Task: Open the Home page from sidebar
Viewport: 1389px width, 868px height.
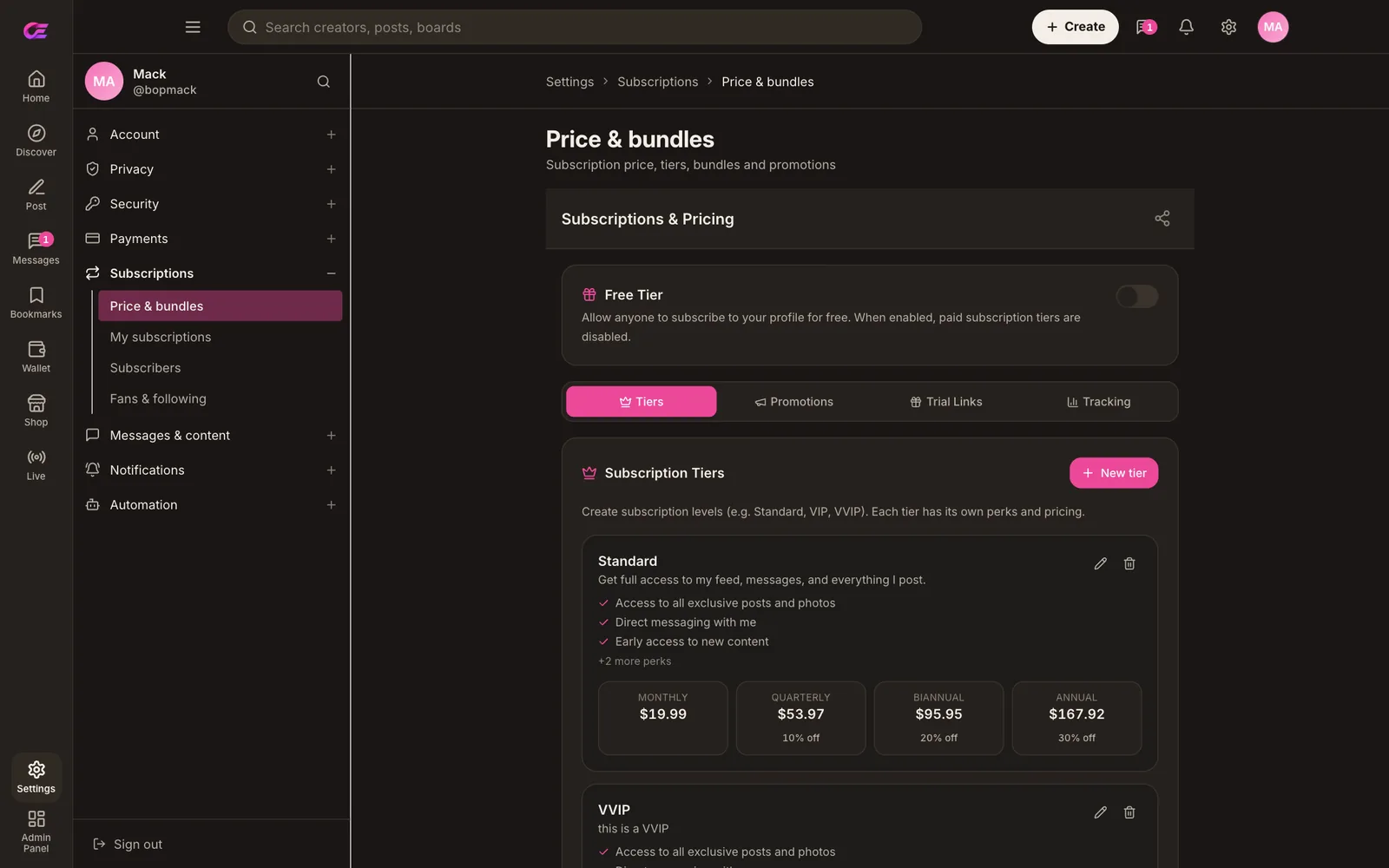Action: click(x=36, y=86)
